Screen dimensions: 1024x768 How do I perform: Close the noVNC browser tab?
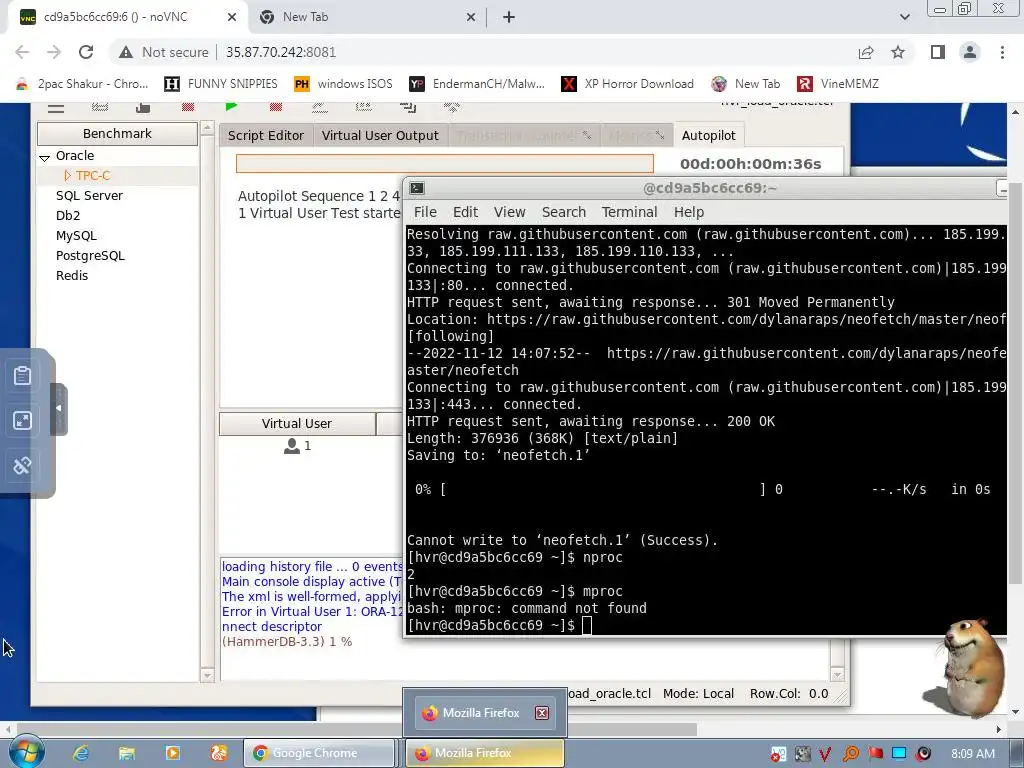tap(232, 17)
